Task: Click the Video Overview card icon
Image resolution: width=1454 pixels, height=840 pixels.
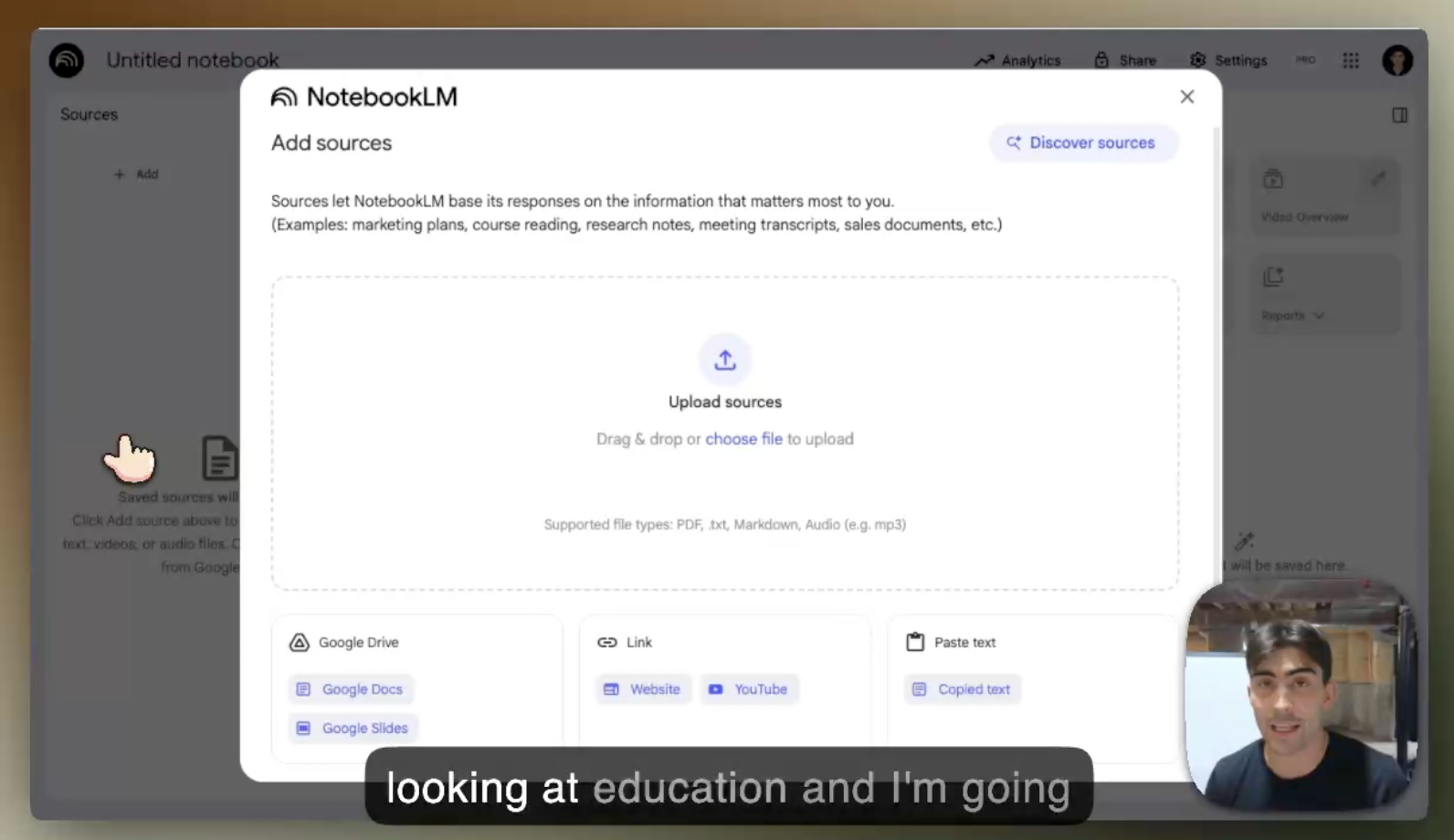Action: pos(1273,179)
